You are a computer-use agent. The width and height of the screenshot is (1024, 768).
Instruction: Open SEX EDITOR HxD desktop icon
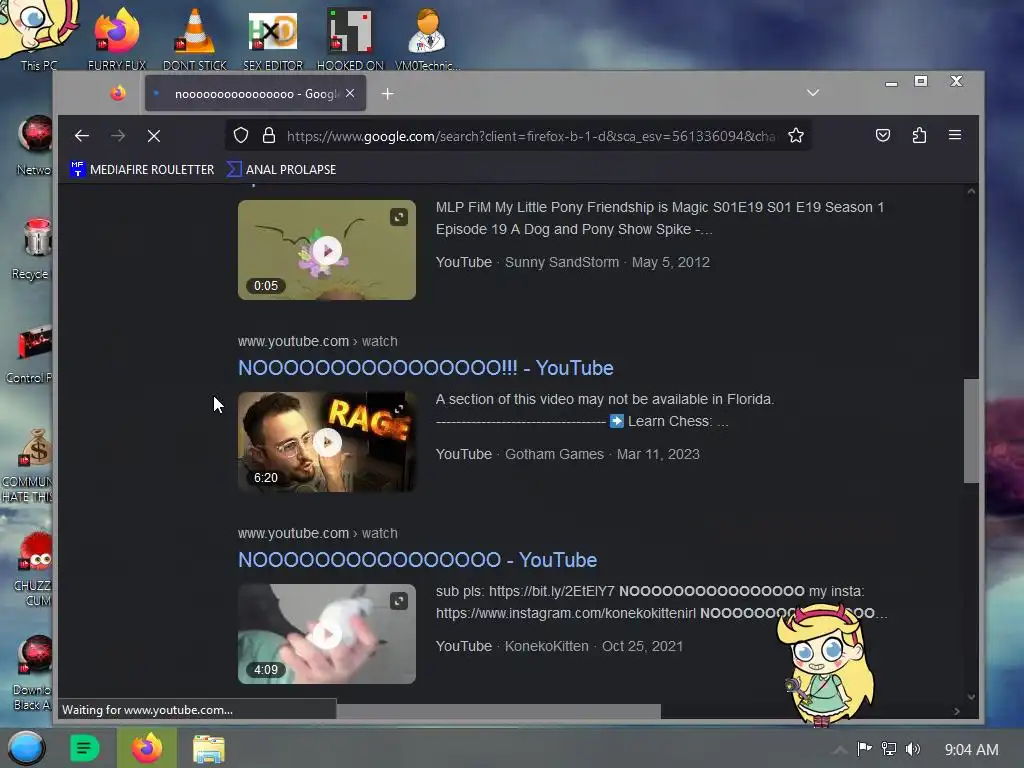(x=273, y=38)
